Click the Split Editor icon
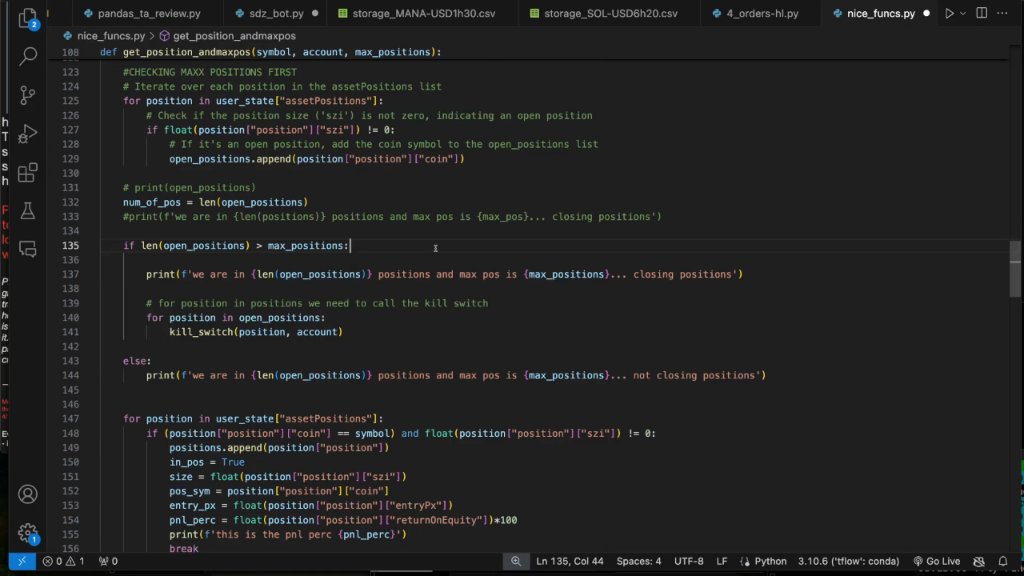This screenshot has width=1024, height=576. pyautogui.click(x=982, y=13)
